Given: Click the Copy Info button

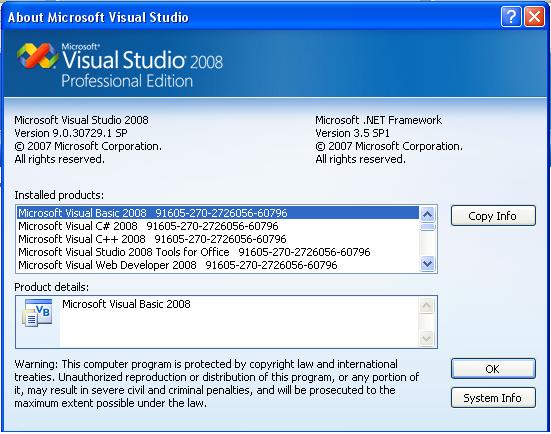Looking at the screenshot, I should [x=493, y=215].
